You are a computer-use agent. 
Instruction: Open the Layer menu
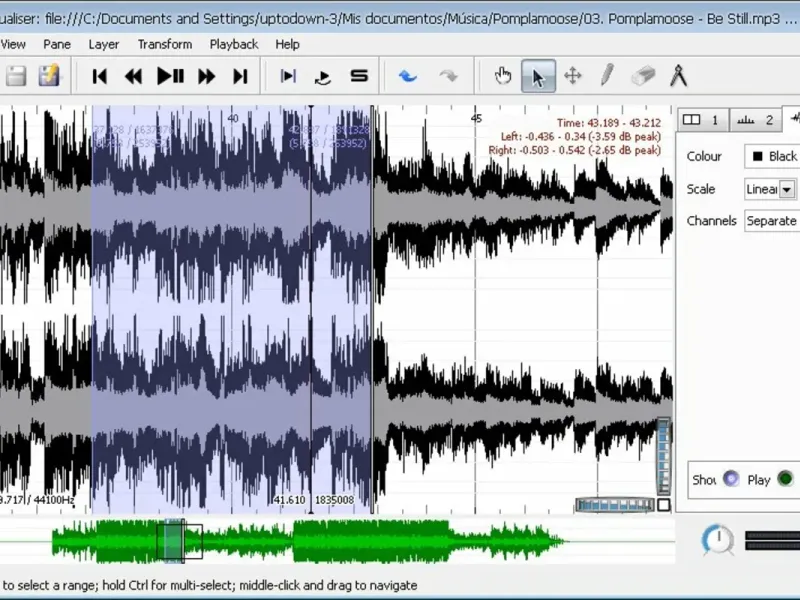coord(104,44)
